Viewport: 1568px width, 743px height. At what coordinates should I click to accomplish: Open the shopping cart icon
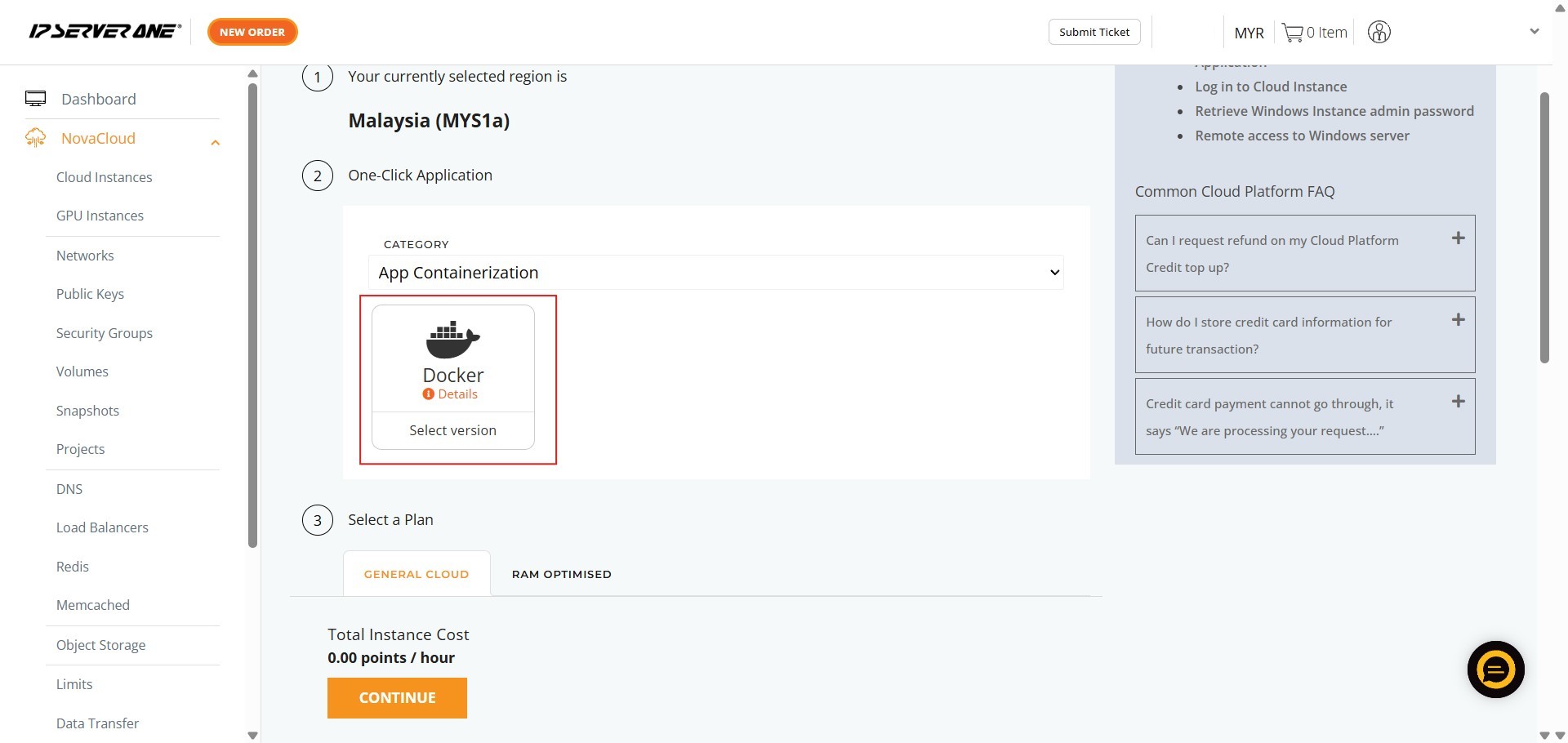(x=1292, y=33)
